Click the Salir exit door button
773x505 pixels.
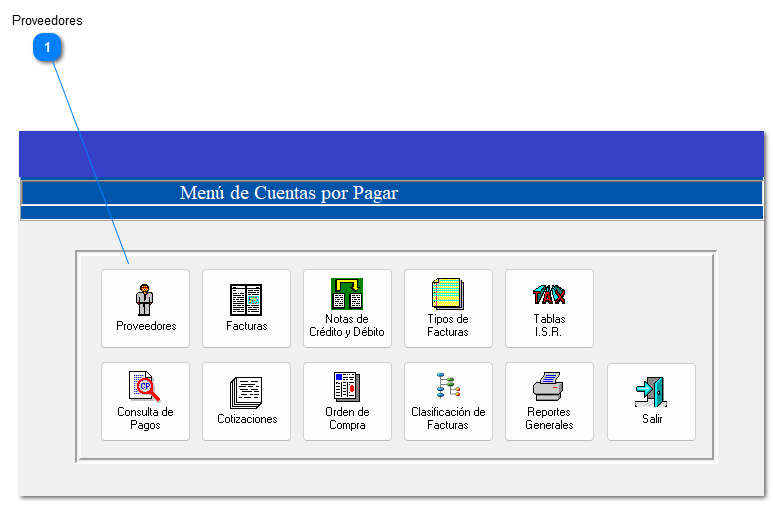pyautogui.click(x=652, y=402)
